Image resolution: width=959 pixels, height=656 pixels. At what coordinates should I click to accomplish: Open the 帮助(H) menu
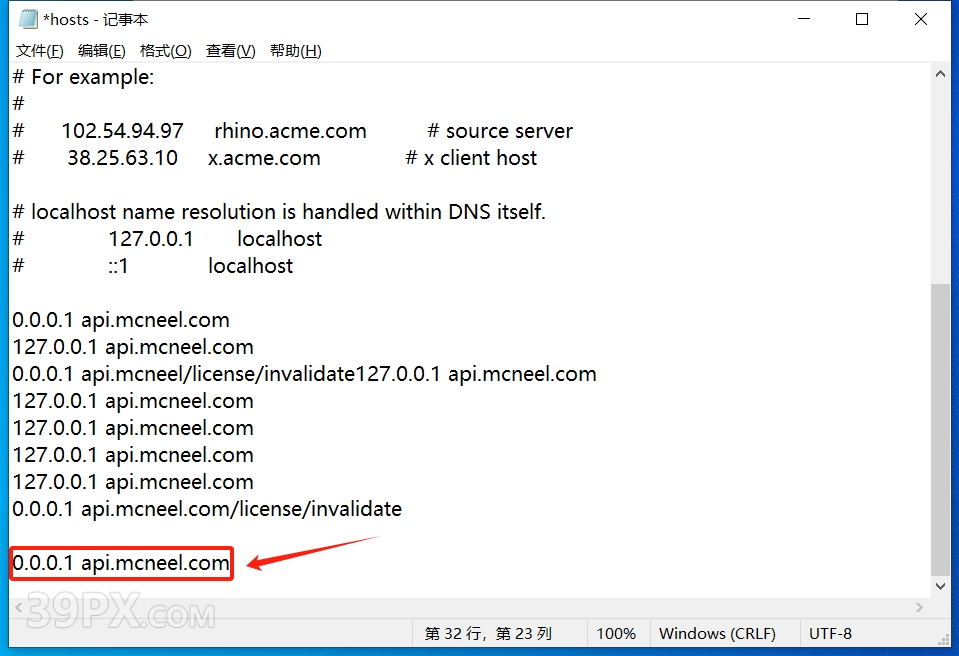coord(295,51)
